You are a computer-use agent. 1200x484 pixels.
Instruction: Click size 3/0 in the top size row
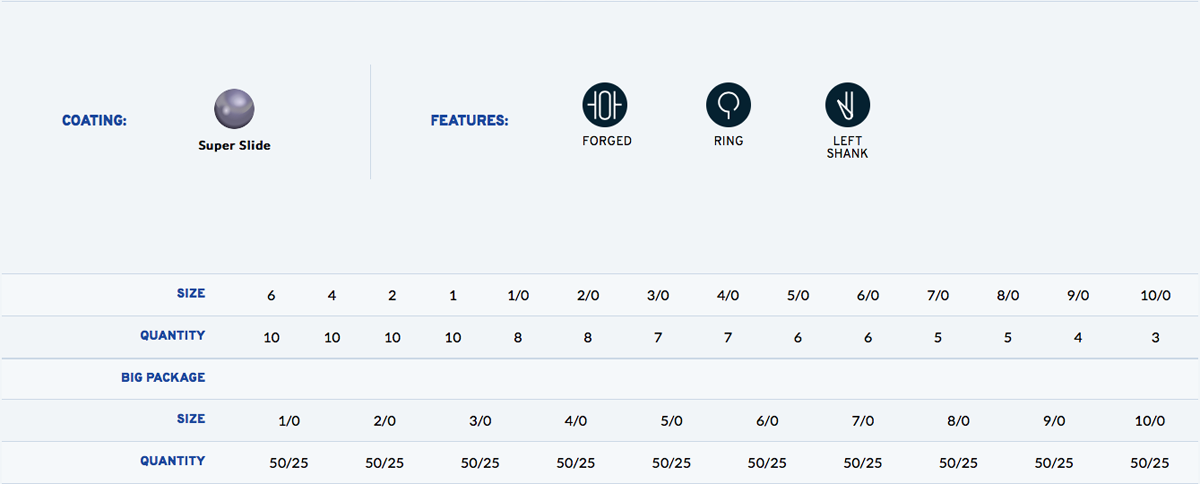(x=657, y=296)
